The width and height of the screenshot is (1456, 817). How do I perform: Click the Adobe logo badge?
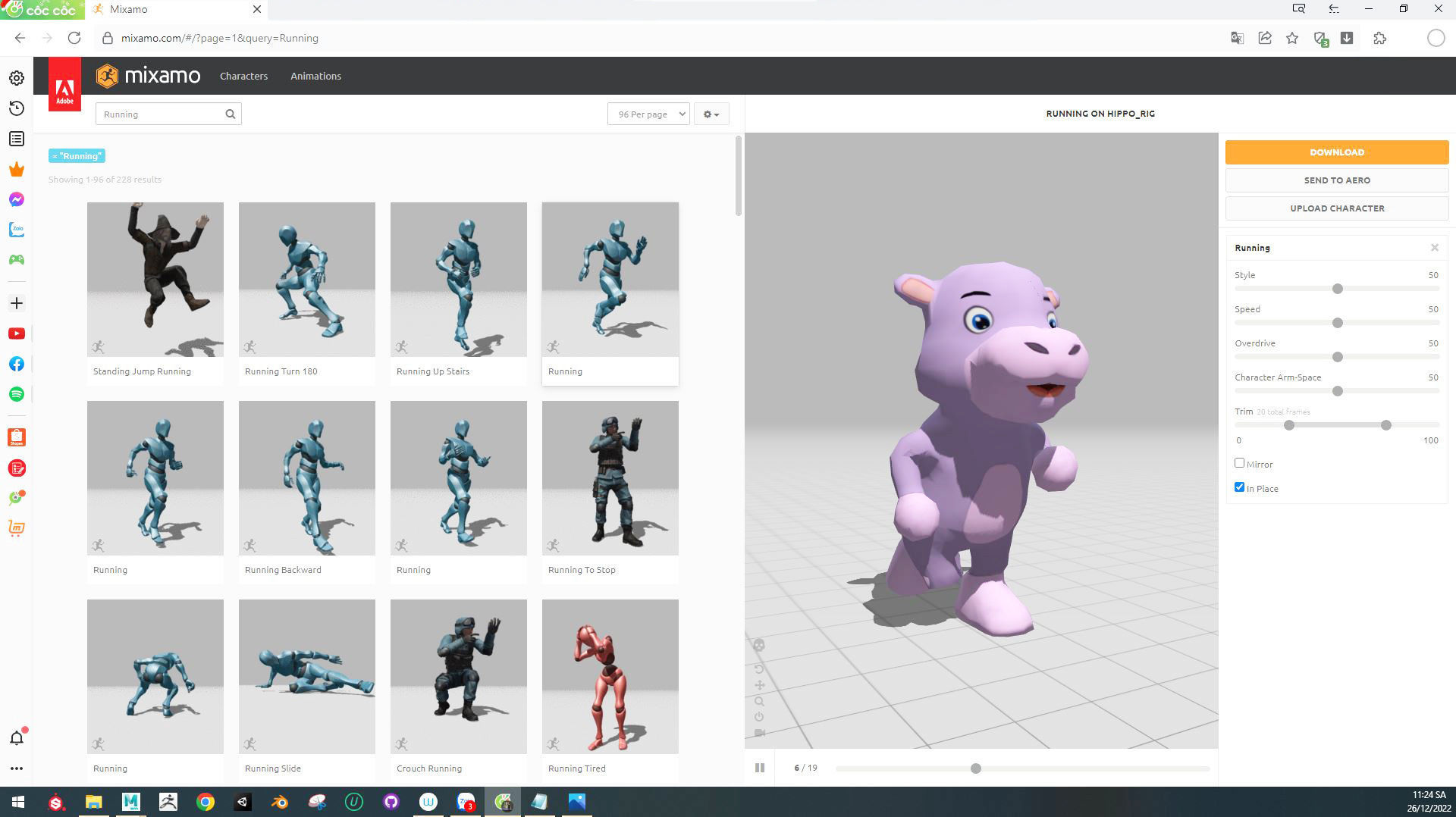pyautogui.click(x=64, y=84)
